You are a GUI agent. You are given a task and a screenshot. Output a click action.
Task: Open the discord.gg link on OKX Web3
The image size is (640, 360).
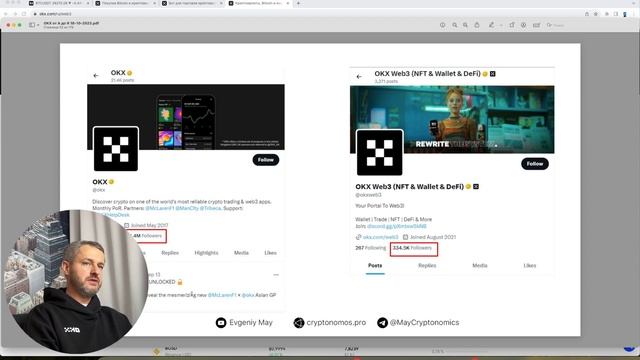coord(397,226)
